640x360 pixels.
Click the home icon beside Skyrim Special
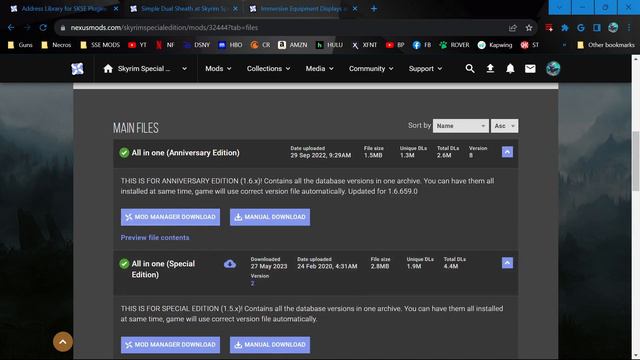108,69
